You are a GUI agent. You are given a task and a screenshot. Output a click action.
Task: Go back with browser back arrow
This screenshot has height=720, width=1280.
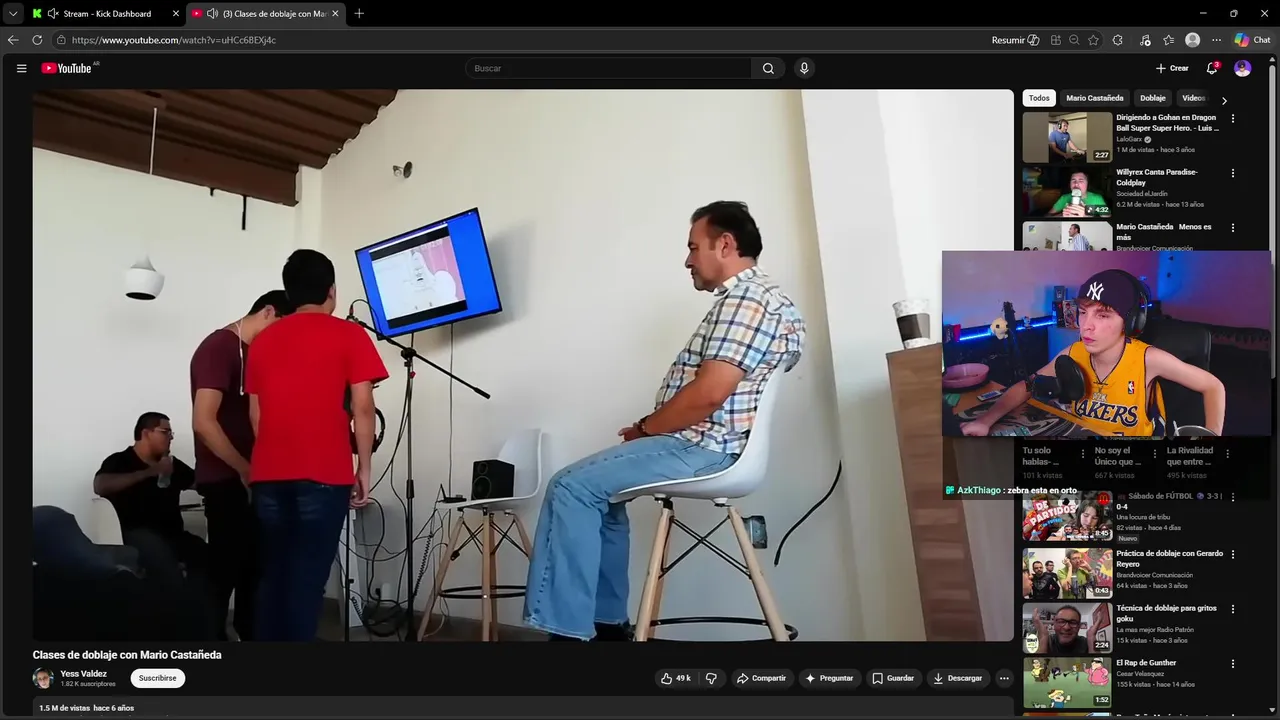(x=13, y=40)
